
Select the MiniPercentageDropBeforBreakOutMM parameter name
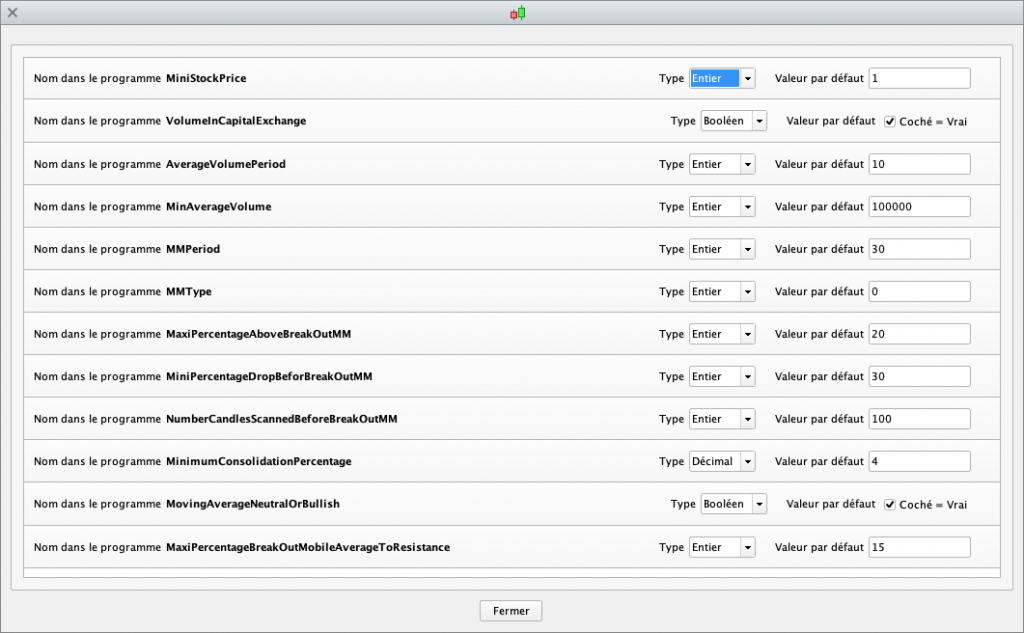pos(269,376)
